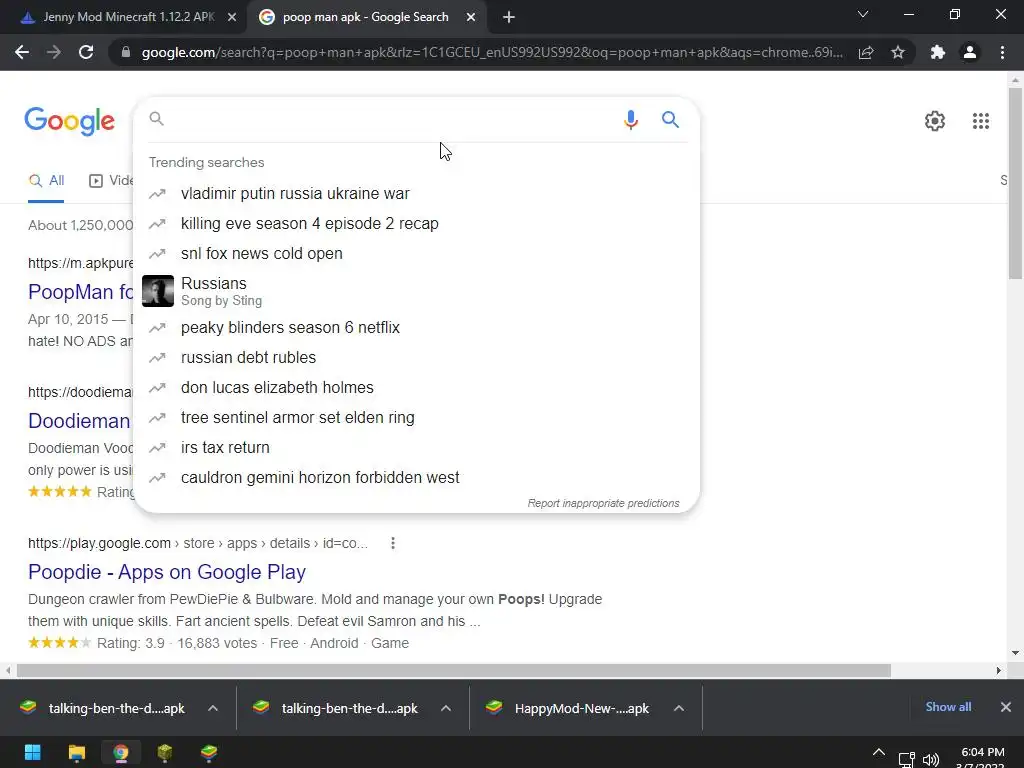Open Google quick settings gear
This screenshot has width=1024, height=768.
[x=935, y=121]
